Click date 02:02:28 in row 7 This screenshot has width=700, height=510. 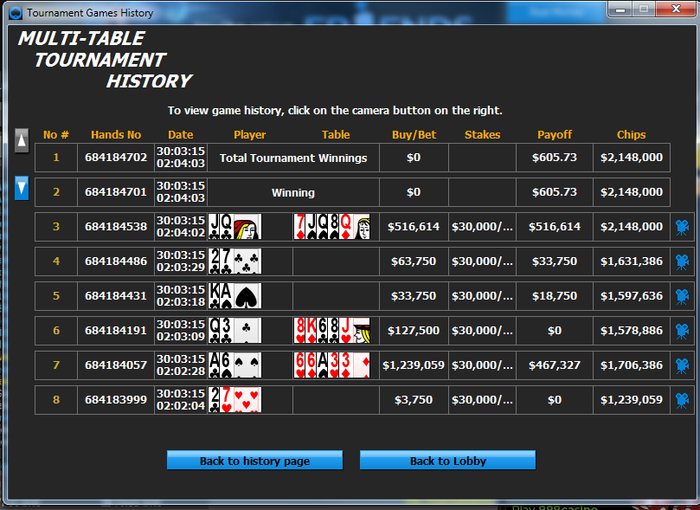point(180,371)
